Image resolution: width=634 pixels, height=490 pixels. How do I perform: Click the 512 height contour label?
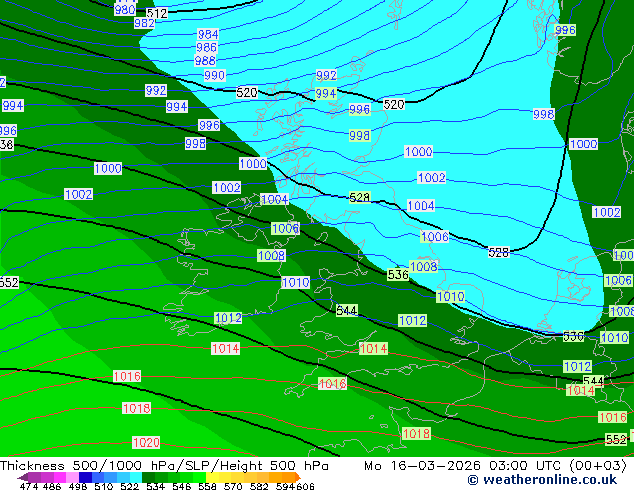(x=157, y=13)
